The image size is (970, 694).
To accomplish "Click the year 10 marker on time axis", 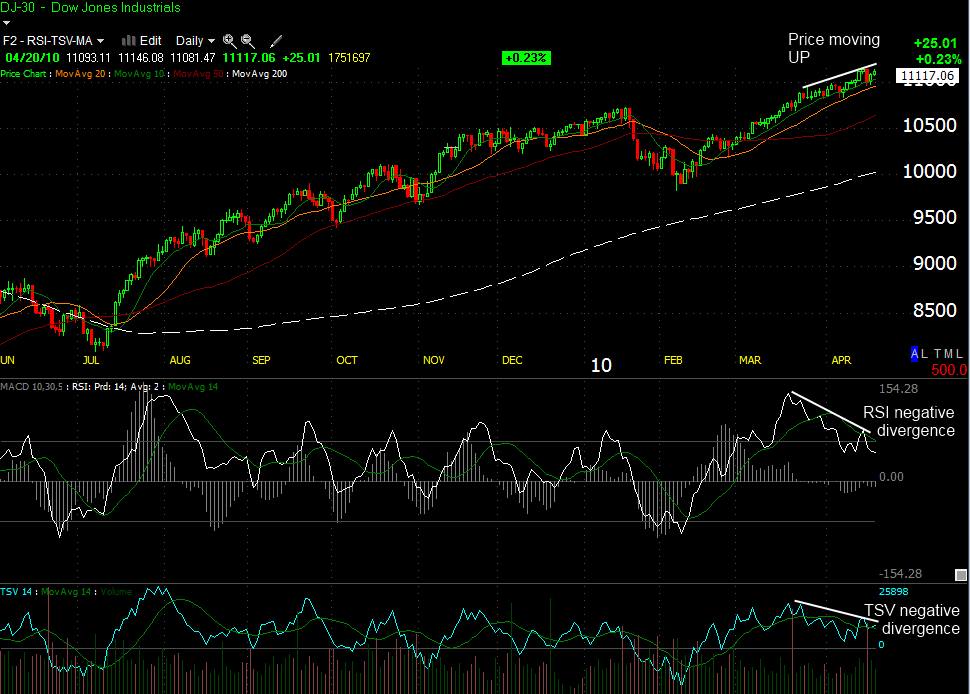I will (601, 366).
